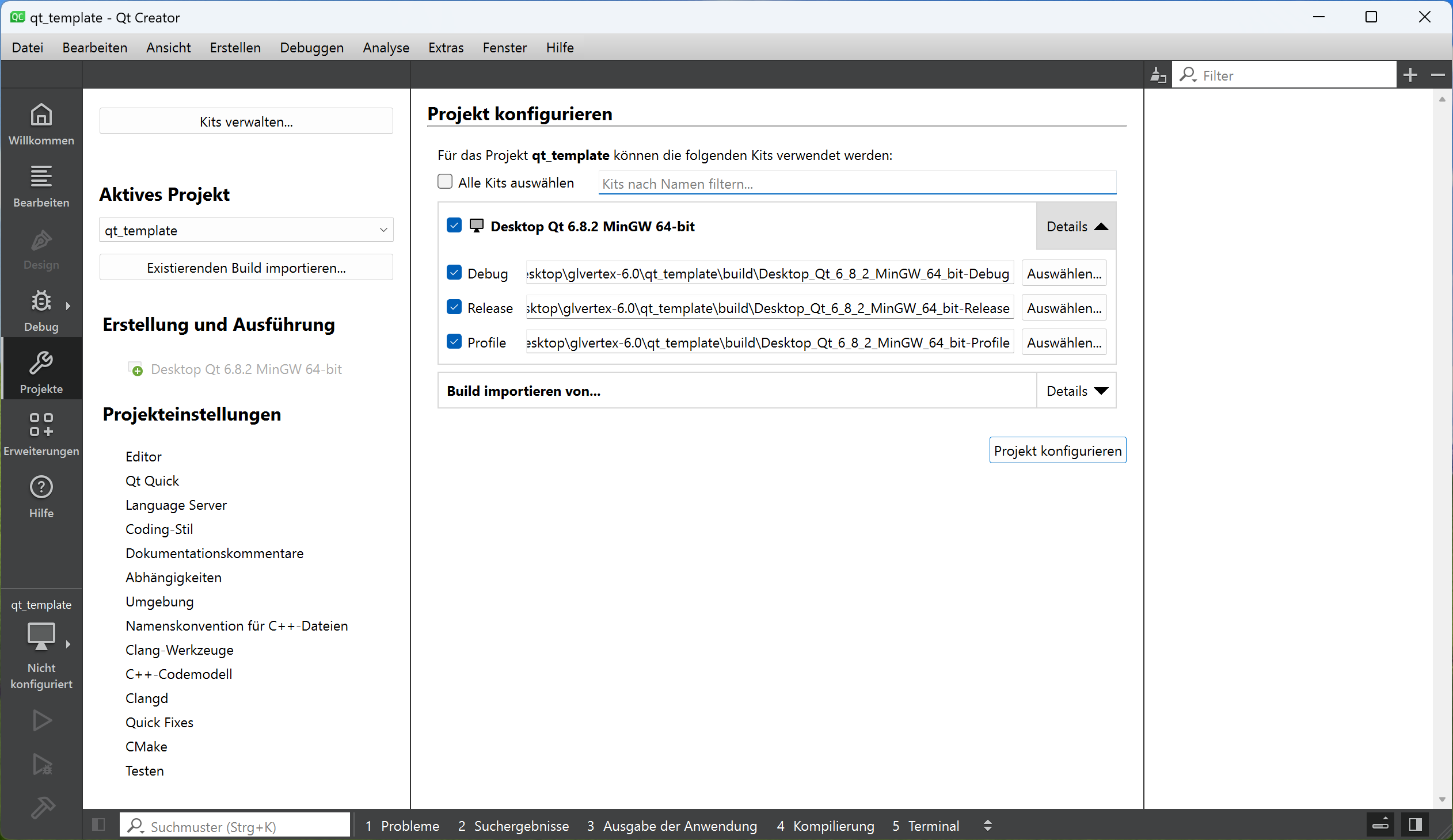
Task: Open the Probleme output pane
Action: click(402, 825)
